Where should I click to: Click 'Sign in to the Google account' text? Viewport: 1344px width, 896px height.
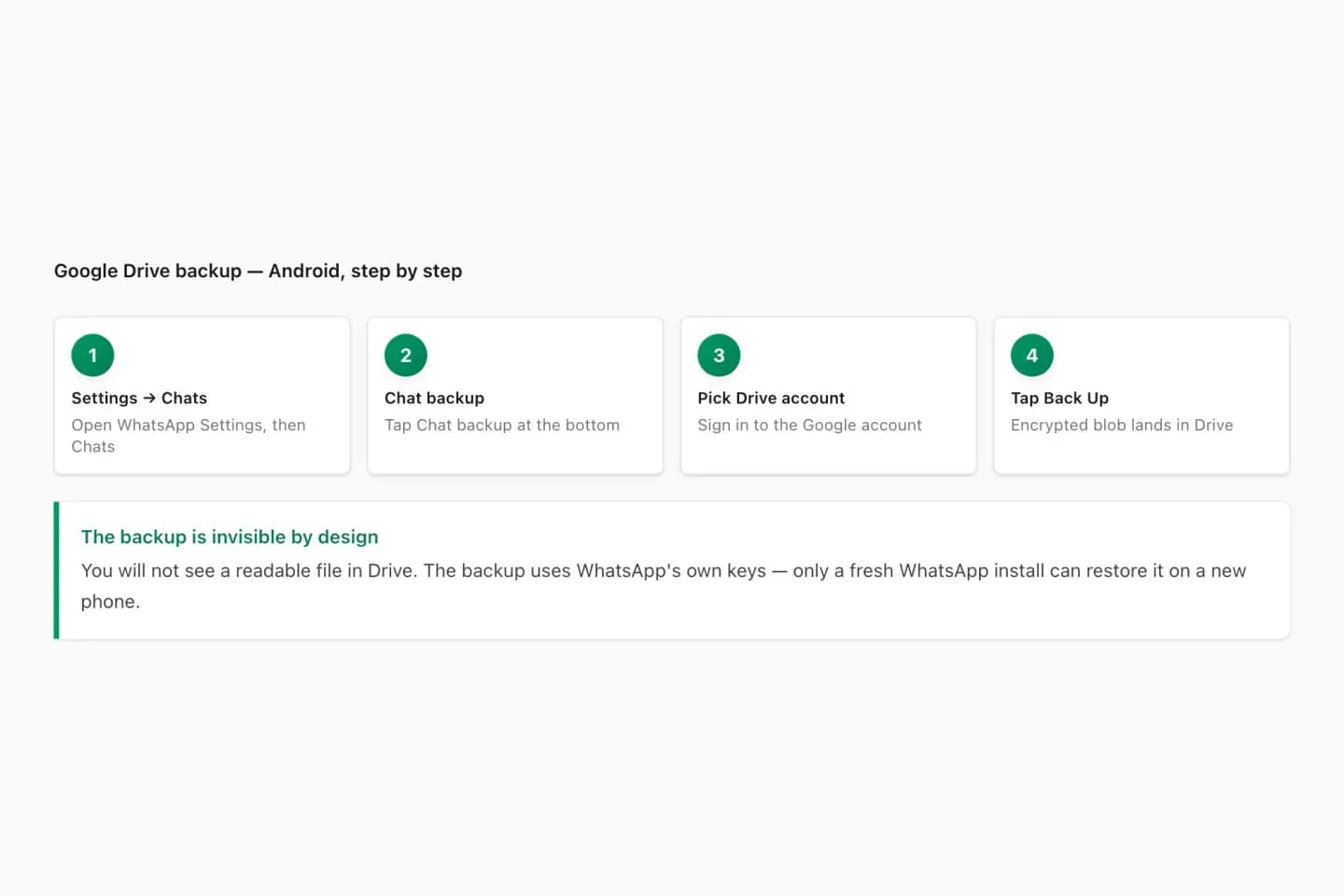(x=809, y=425)
